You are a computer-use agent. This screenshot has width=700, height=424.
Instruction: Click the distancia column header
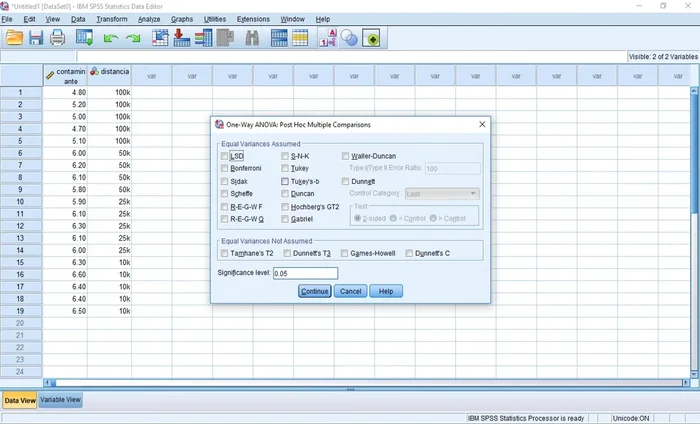[x=110, y=75]
